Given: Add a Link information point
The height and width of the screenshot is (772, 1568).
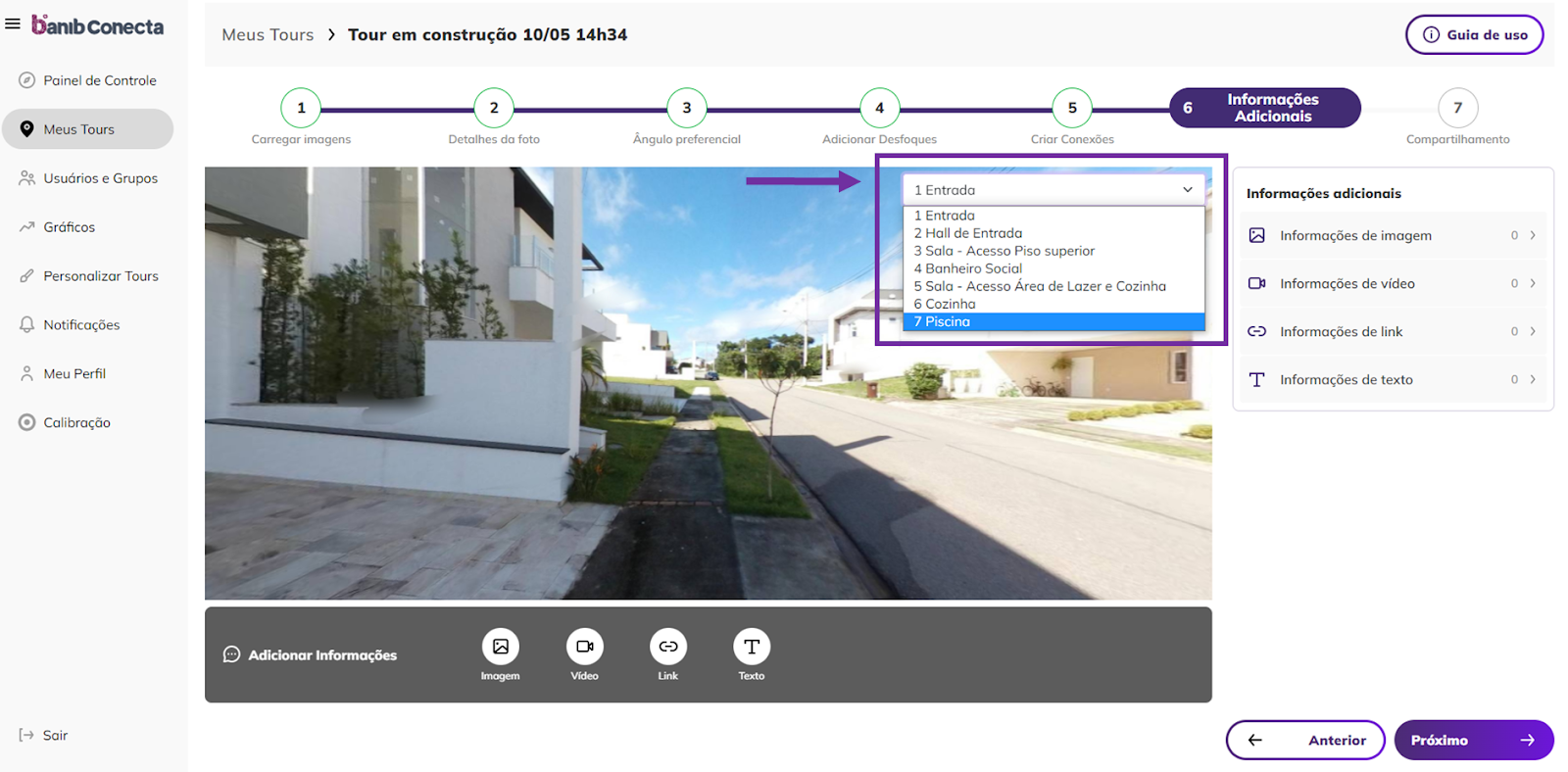Looking at the screenshot, I should (x=668, y=647).
